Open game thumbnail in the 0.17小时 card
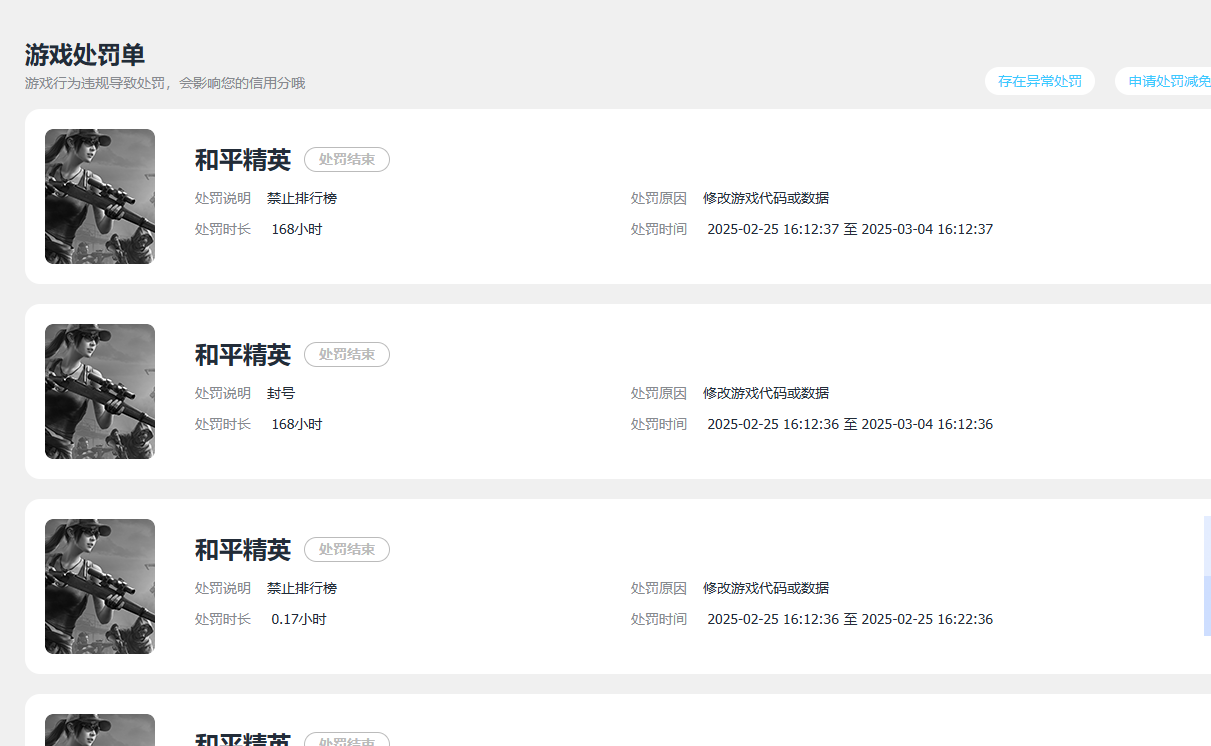 point(100,586)
